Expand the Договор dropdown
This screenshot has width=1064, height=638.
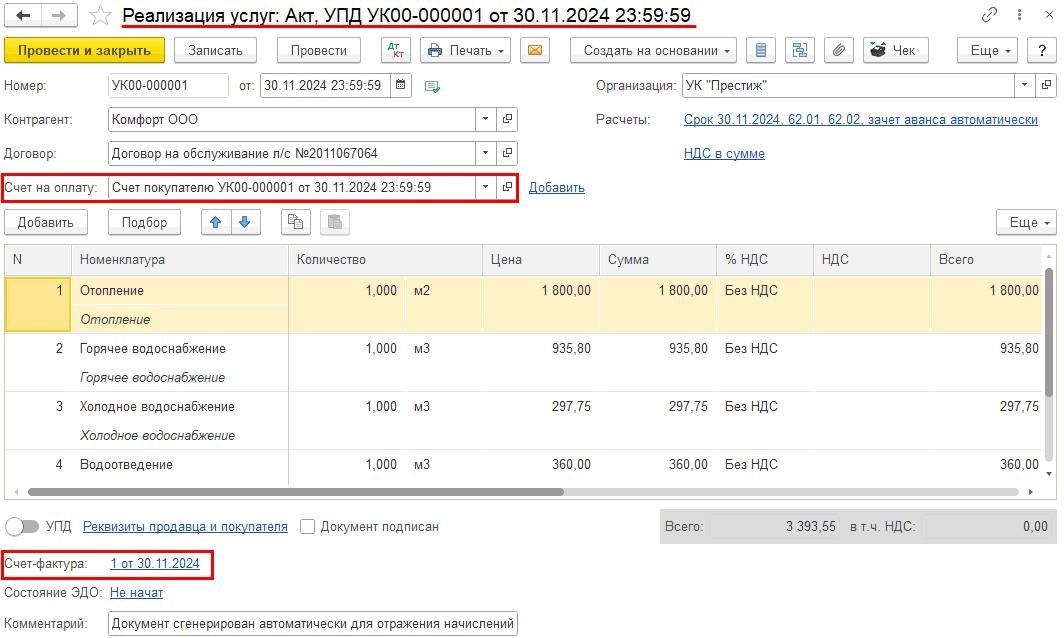485,153
